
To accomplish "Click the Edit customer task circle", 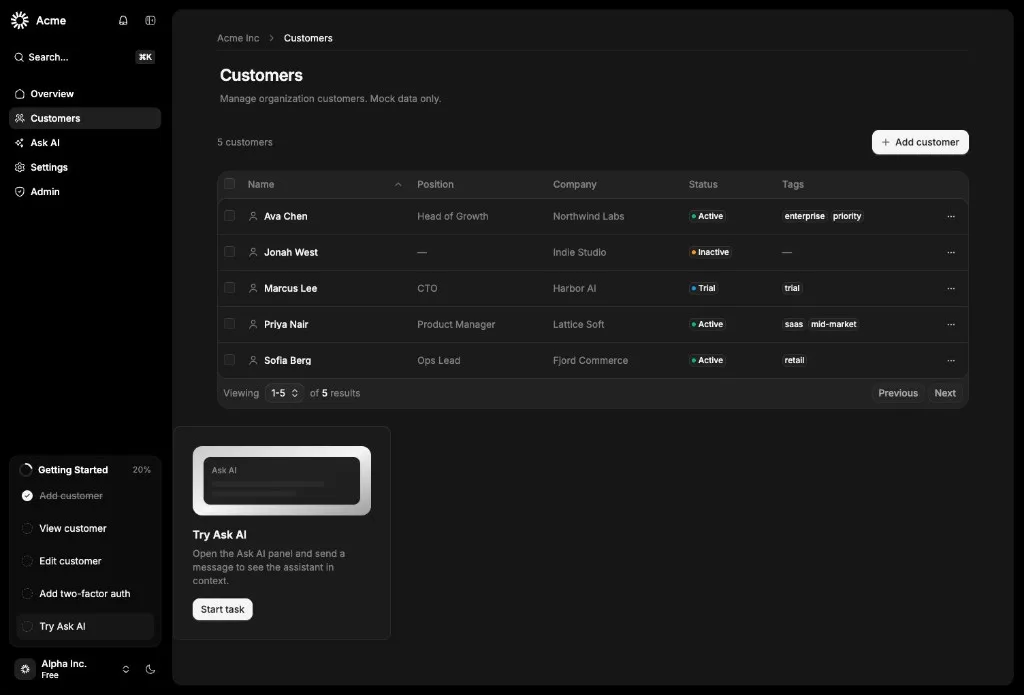I will [x=27, y=561].
